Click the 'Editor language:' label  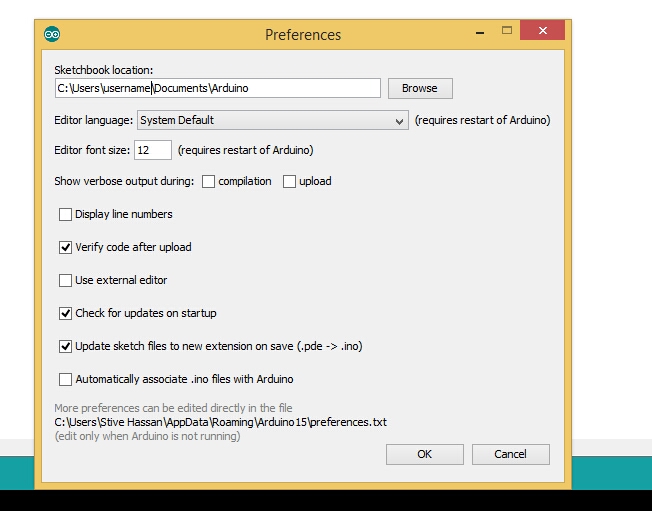coord(94,120)
